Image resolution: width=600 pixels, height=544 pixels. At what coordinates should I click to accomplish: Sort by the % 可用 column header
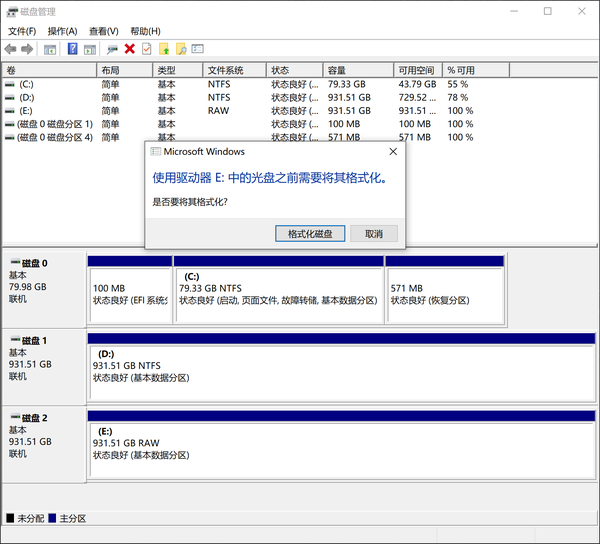tap(476, 70)
